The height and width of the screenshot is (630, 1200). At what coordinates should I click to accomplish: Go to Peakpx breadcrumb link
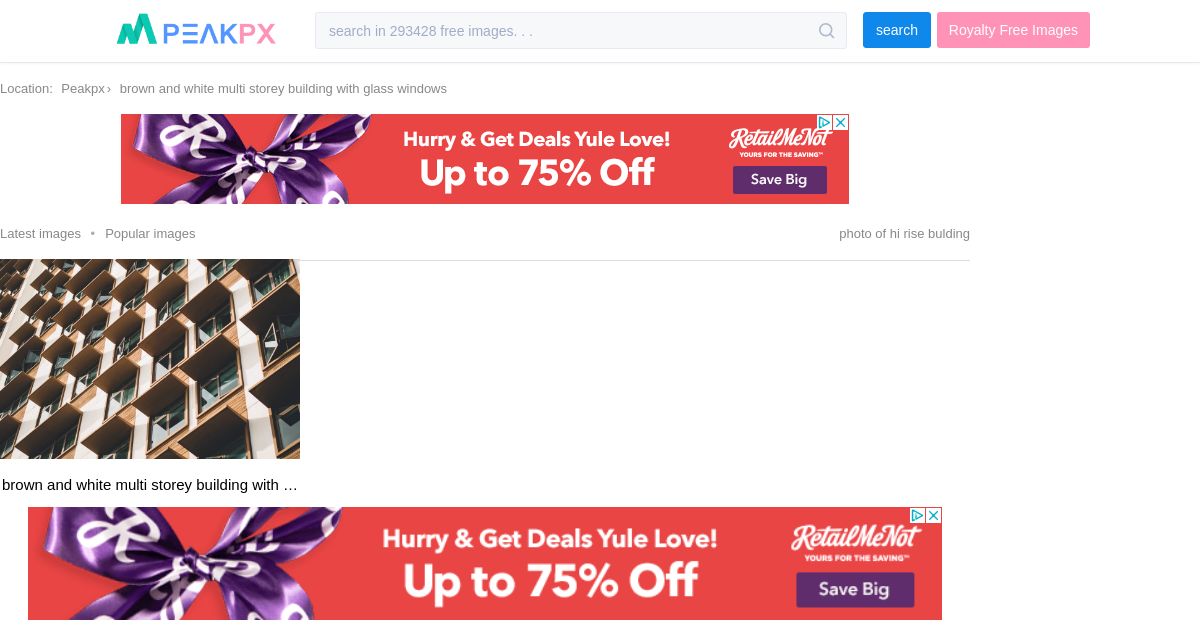83,88
